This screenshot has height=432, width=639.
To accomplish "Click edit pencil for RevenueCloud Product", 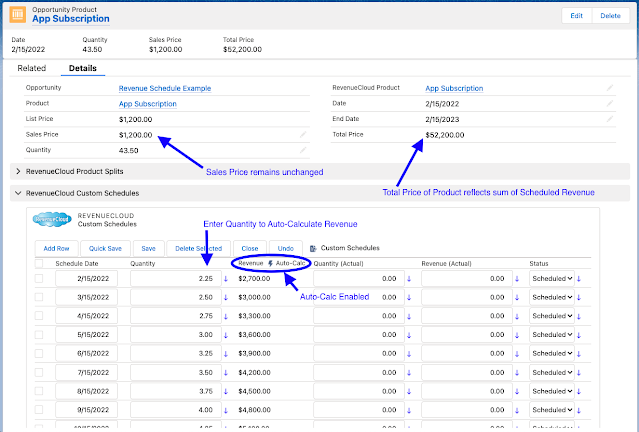I will tap(610, 88).
